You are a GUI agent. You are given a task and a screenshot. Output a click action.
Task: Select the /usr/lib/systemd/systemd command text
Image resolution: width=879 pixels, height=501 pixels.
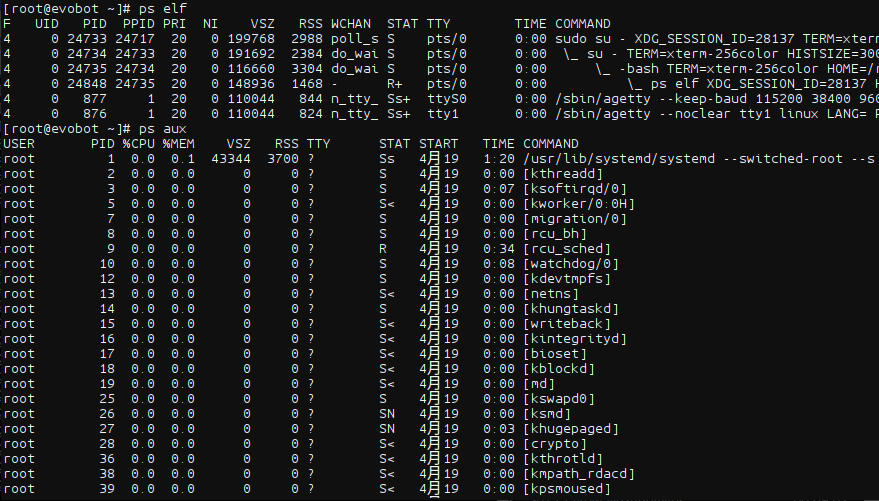[x=619, y=159]
